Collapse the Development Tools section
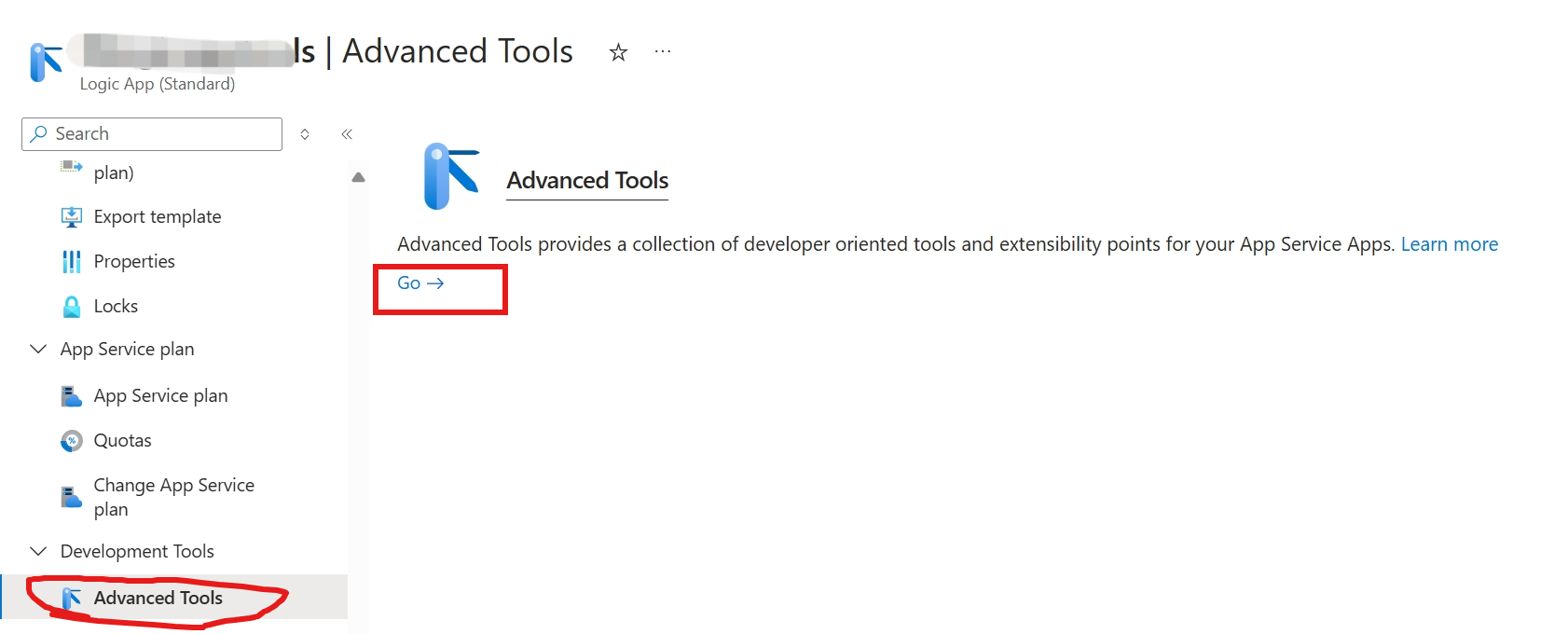 [38, 551]
